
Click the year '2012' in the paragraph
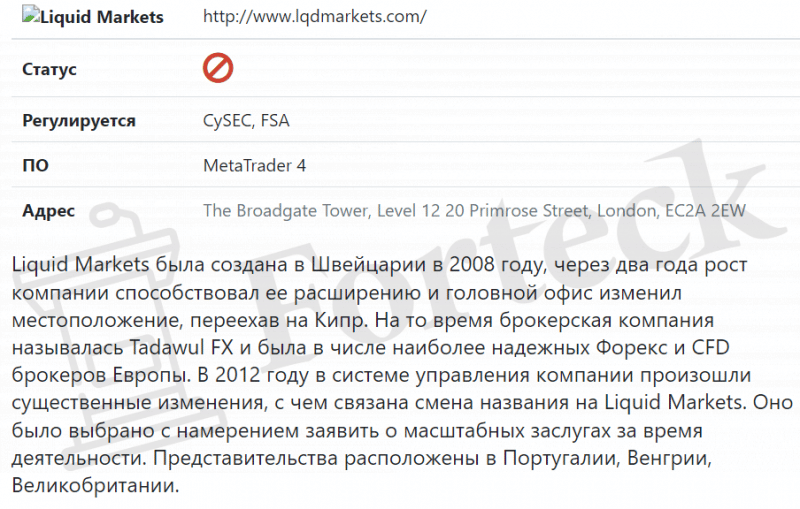pos(238,375)
